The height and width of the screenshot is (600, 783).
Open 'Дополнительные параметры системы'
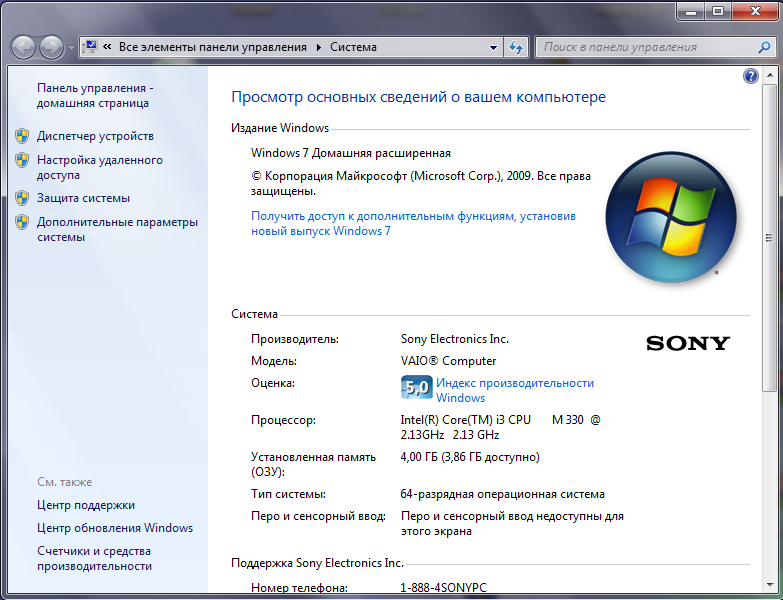(x=117, y=229)
